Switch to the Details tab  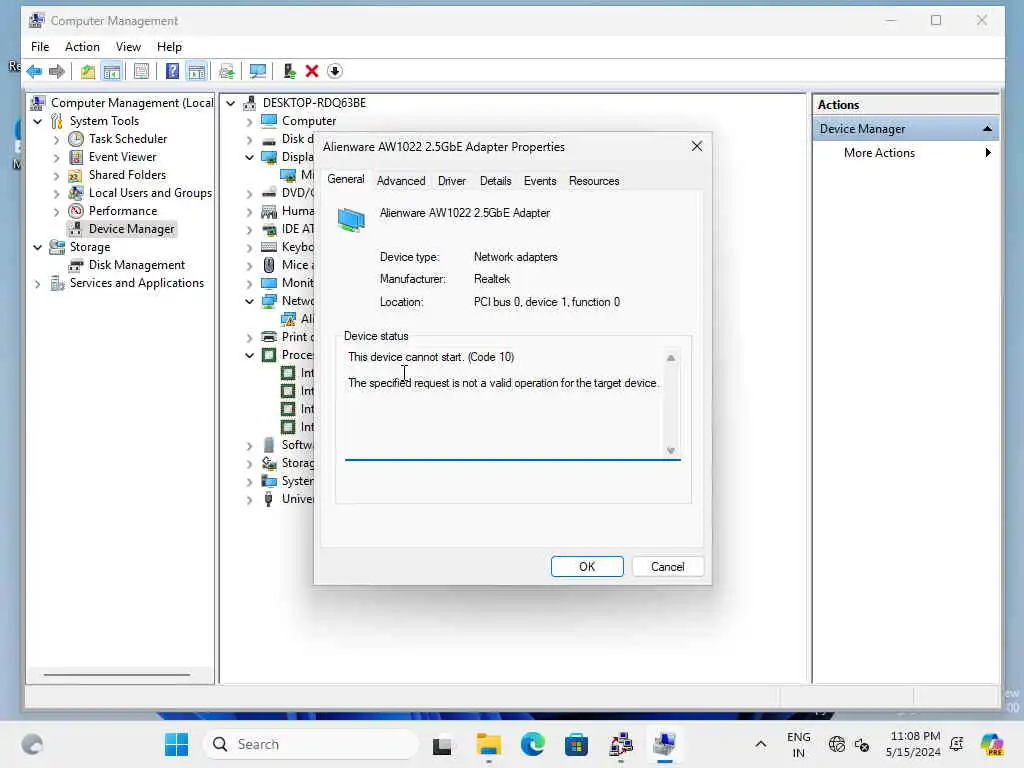(x=496, y=181)
